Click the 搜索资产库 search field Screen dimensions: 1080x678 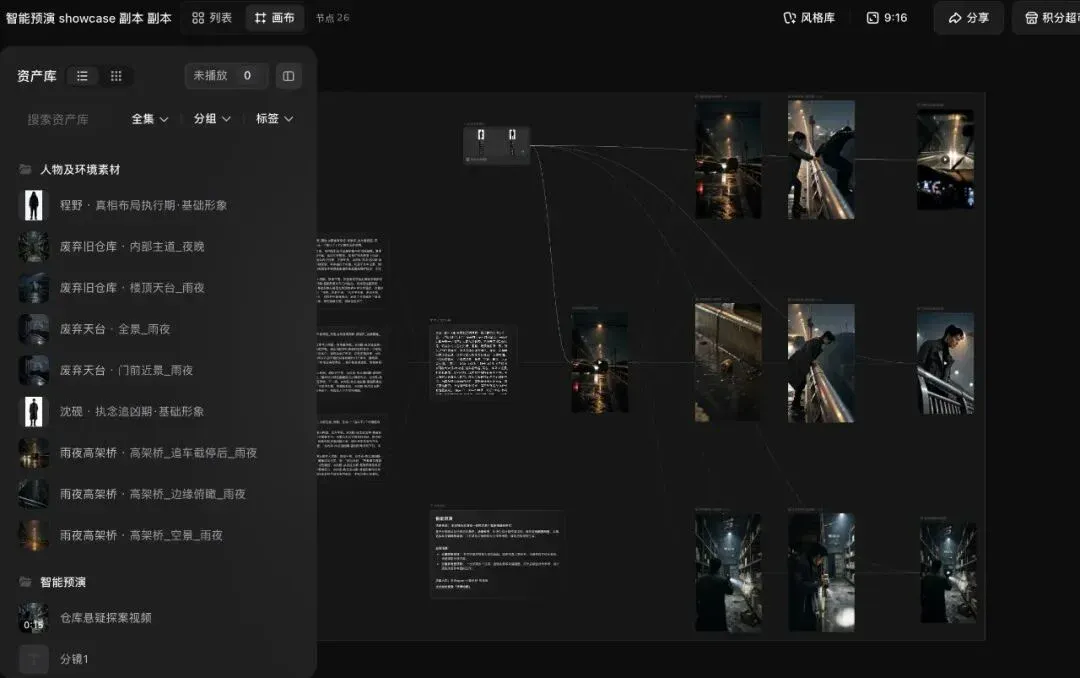(x=58, y=119)
